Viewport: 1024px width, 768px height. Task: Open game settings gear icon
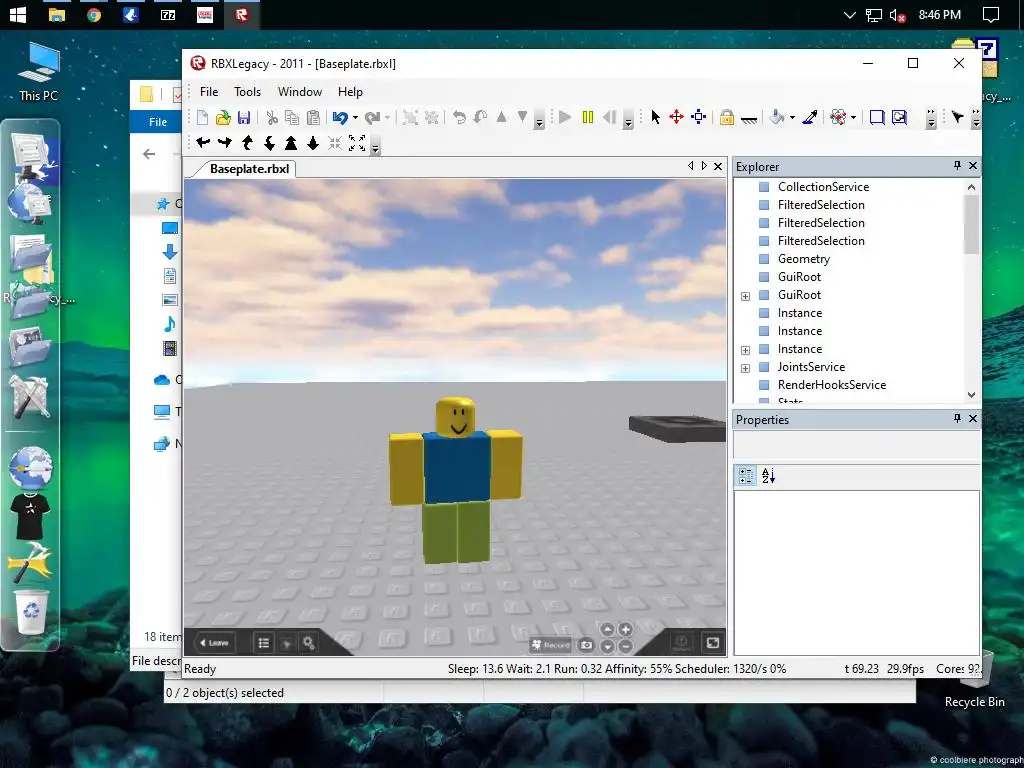(x=308, y=644)
